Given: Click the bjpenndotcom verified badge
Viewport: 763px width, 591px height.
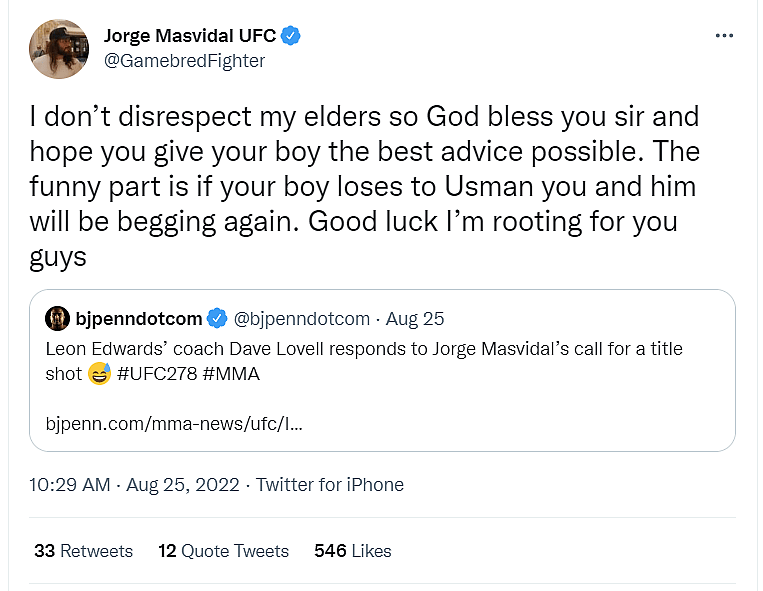Looking at the screenshot, I should pos(217,319).
